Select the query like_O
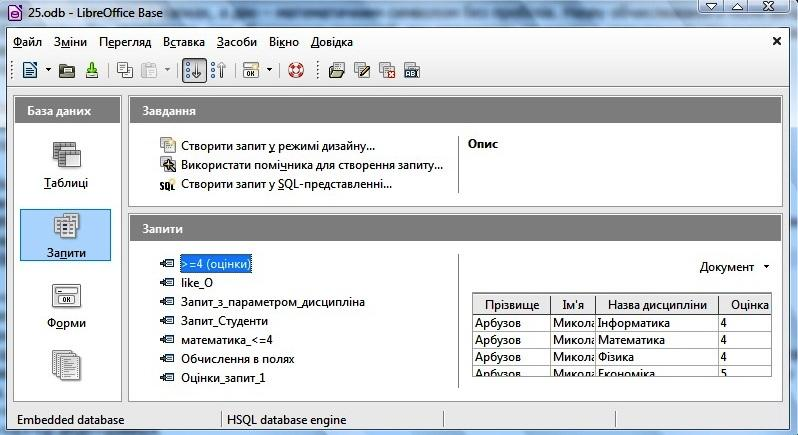 click(197, 283)
